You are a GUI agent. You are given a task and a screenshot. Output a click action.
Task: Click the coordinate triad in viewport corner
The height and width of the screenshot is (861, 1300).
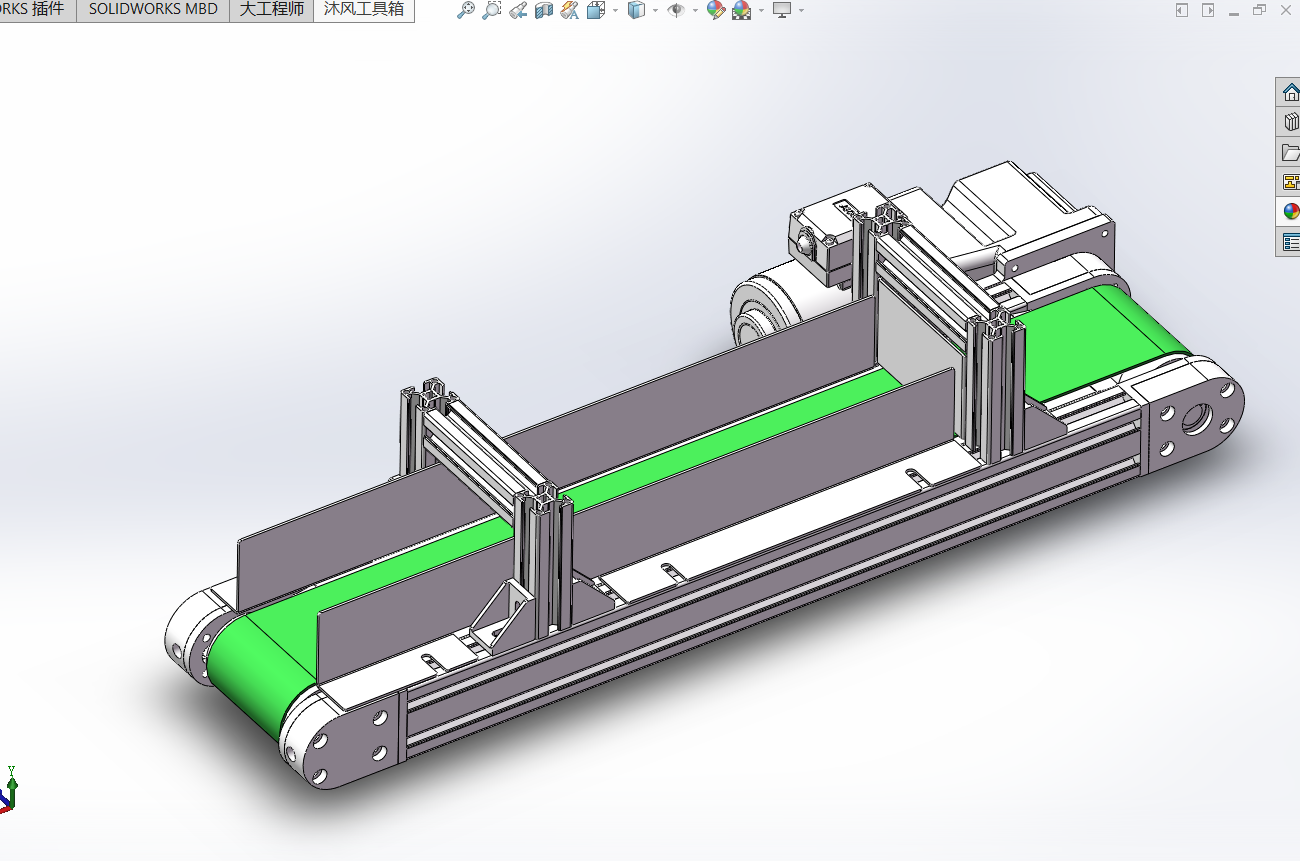(9, 790)
